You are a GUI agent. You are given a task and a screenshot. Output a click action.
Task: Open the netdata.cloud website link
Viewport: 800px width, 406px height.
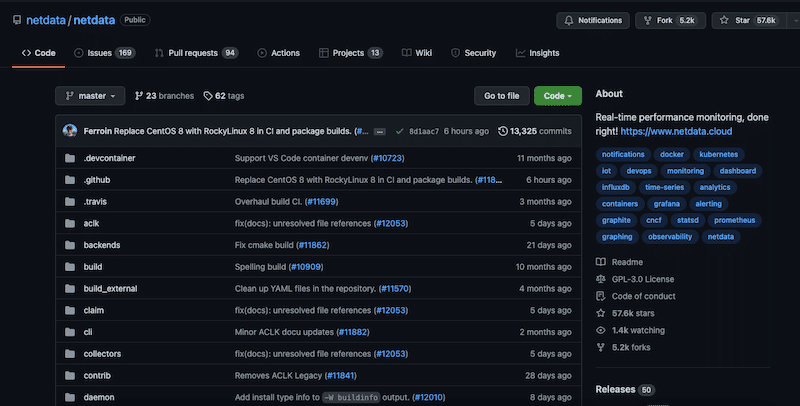[676, 131]
